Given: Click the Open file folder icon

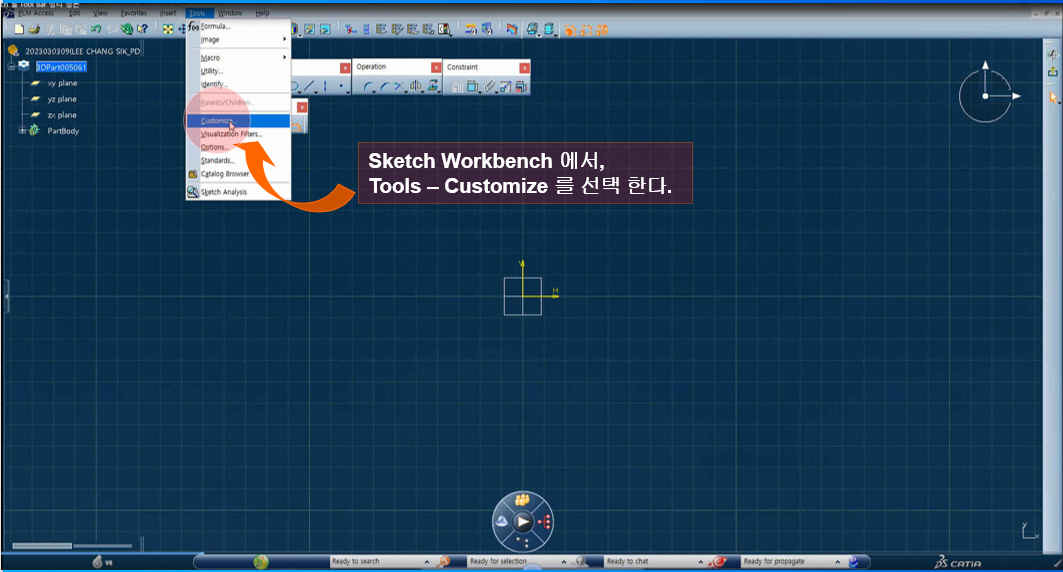Looking at the screenshot, I should point(35,29).
